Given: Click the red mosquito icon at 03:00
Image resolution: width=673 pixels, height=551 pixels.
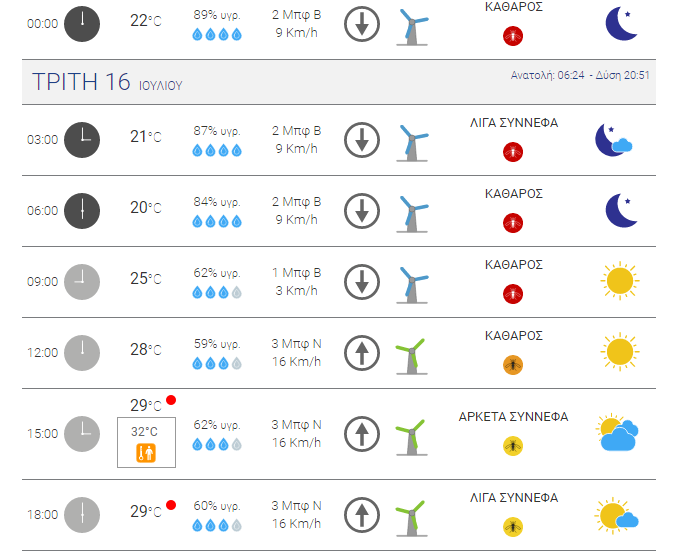Looking at the screenshot, I should click(x=513, y=152).
